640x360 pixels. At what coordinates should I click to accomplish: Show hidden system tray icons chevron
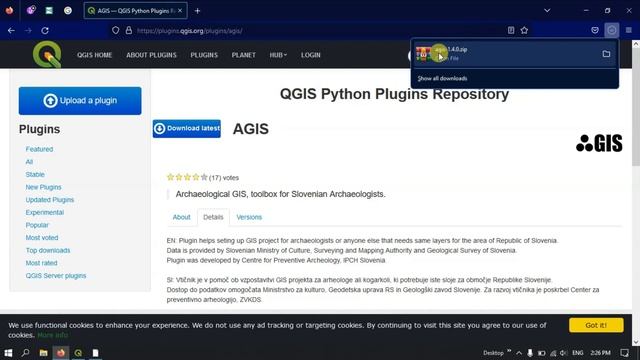point(519,353)
